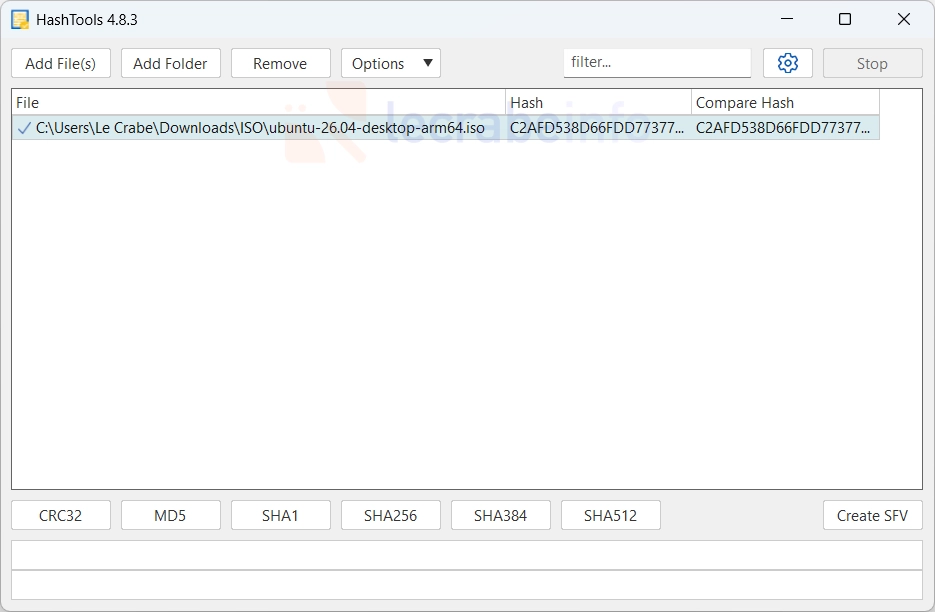Calculate the MD5 hash
The image size is (935, 612).
click(170, 515)
